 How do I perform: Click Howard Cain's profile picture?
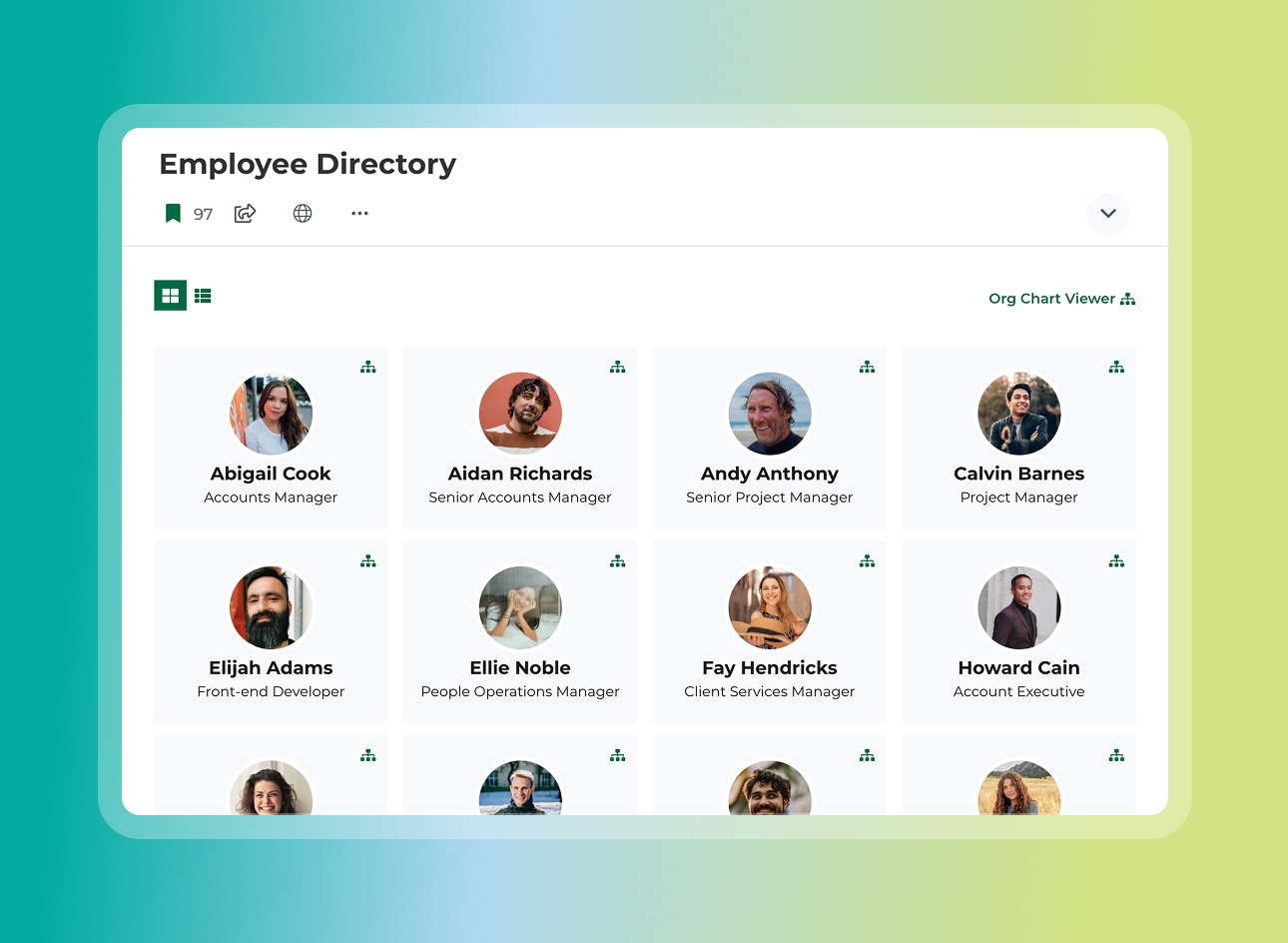pos(1018,607)
